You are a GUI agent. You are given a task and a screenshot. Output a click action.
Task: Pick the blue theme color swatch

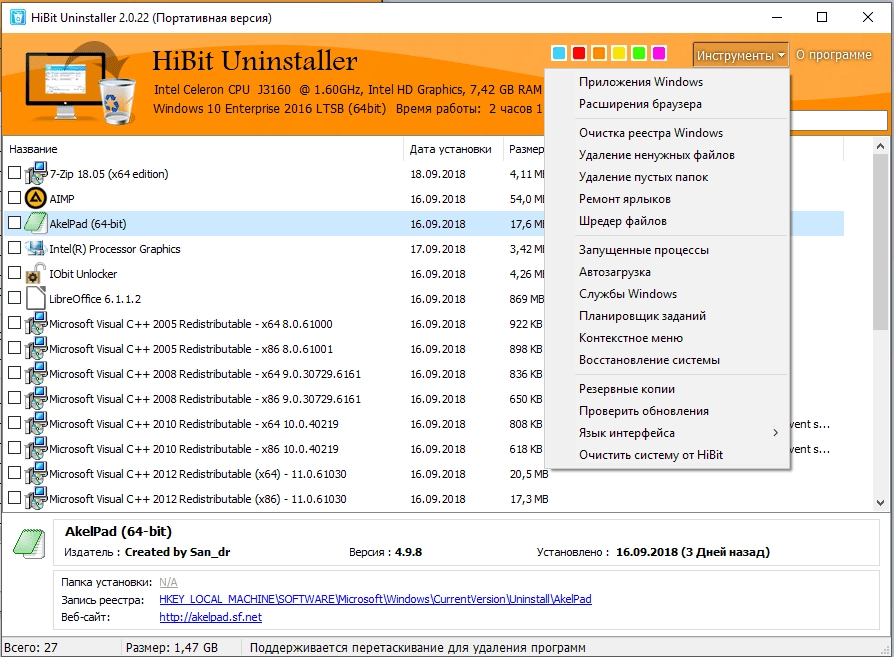click(559, 53)
